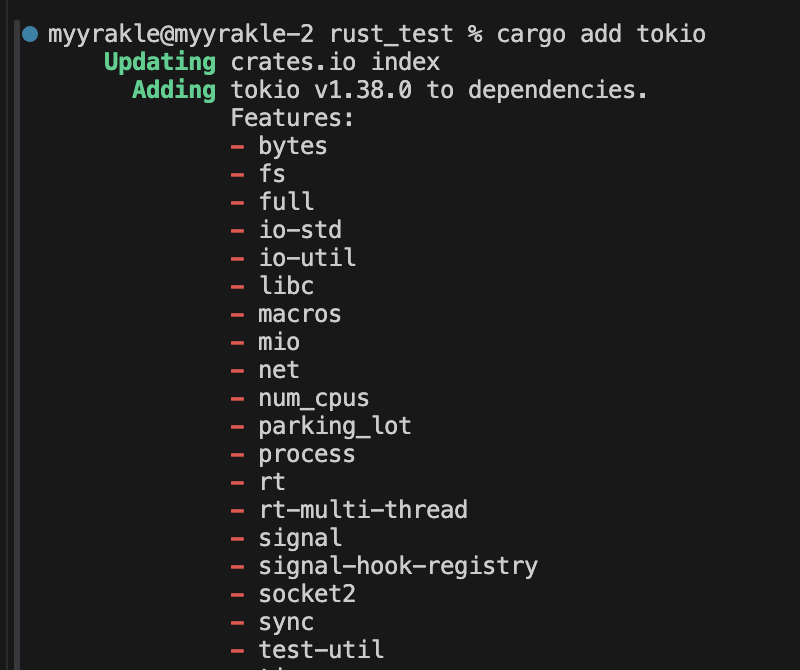Click the 'tokio v1.38.0' version text
The image size is (800, 670).
[322, 91]
